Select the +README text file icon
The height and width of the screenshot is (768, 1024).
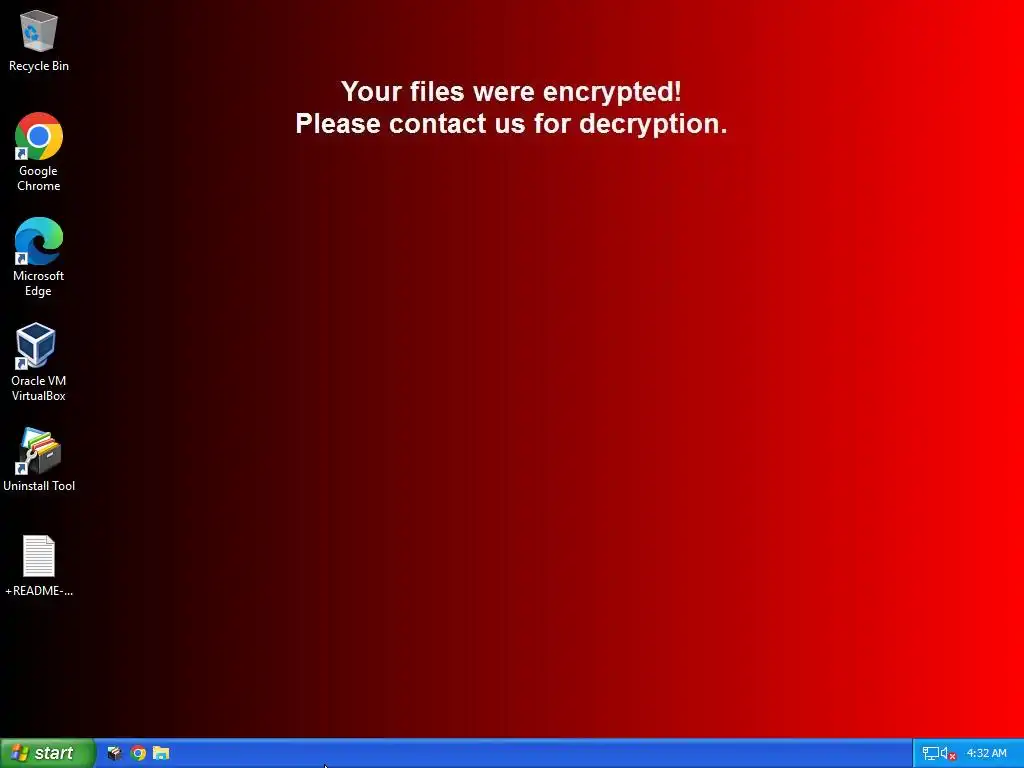[x=39, y=556]
